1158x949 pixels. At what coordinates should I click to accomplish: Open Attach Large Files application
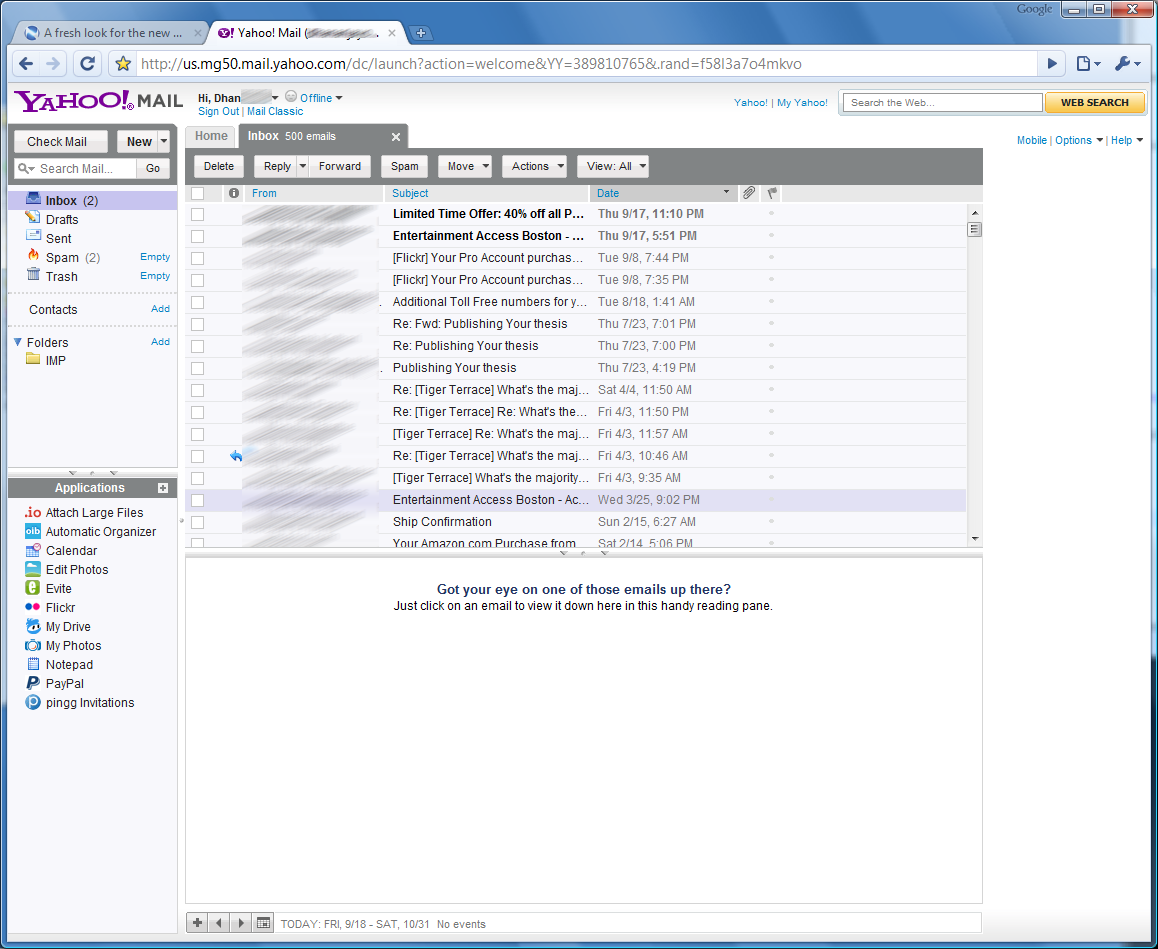pyautogui.click(x=83, y=513)
